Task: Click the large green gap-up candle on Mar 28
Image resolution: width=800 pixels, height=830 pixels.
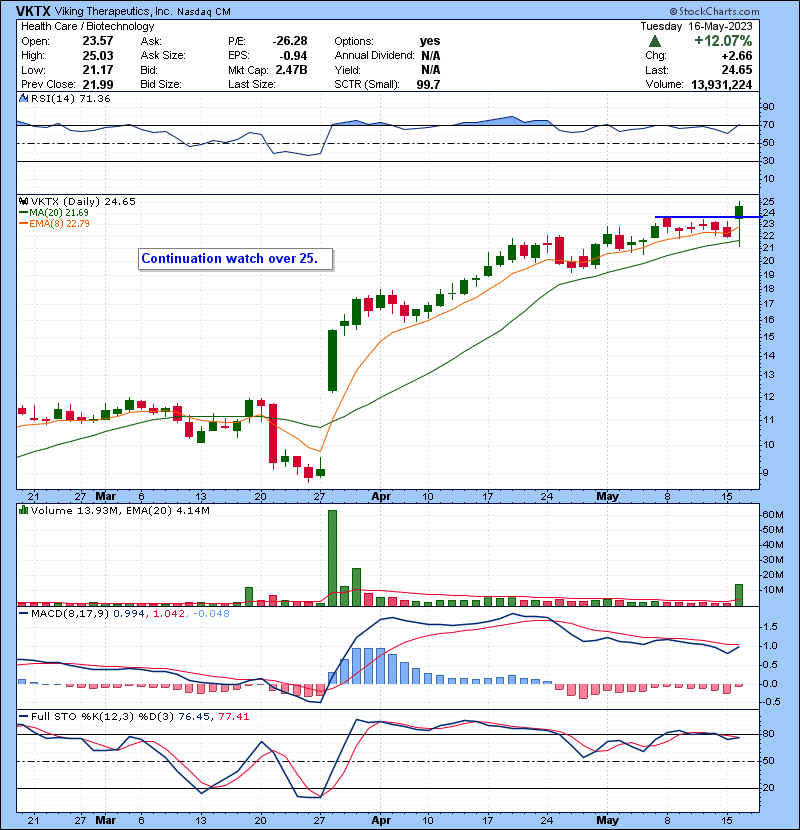Action: pos(332,360)
